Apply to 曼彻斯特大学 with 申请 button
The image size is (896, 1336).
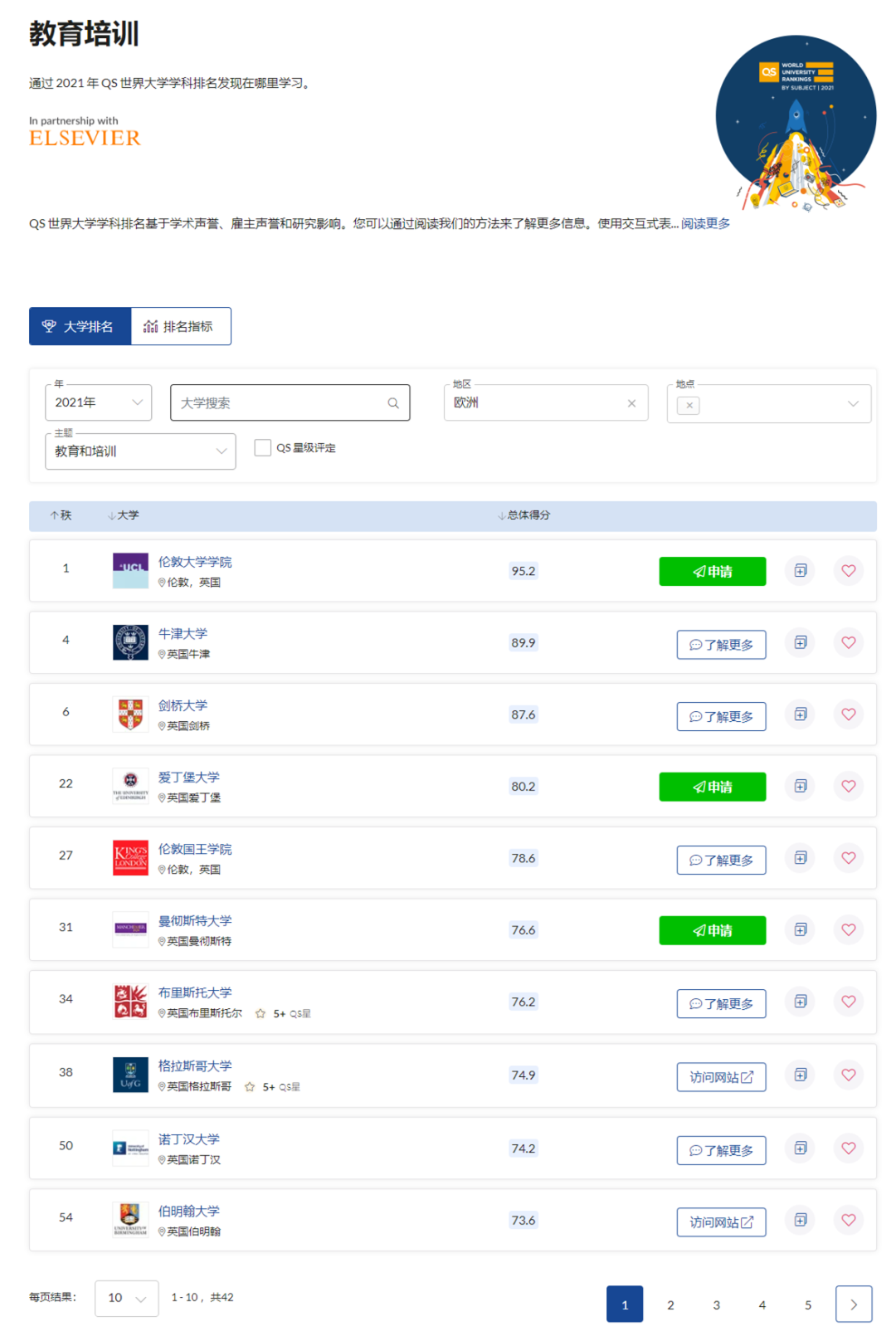tap(713, 930)
